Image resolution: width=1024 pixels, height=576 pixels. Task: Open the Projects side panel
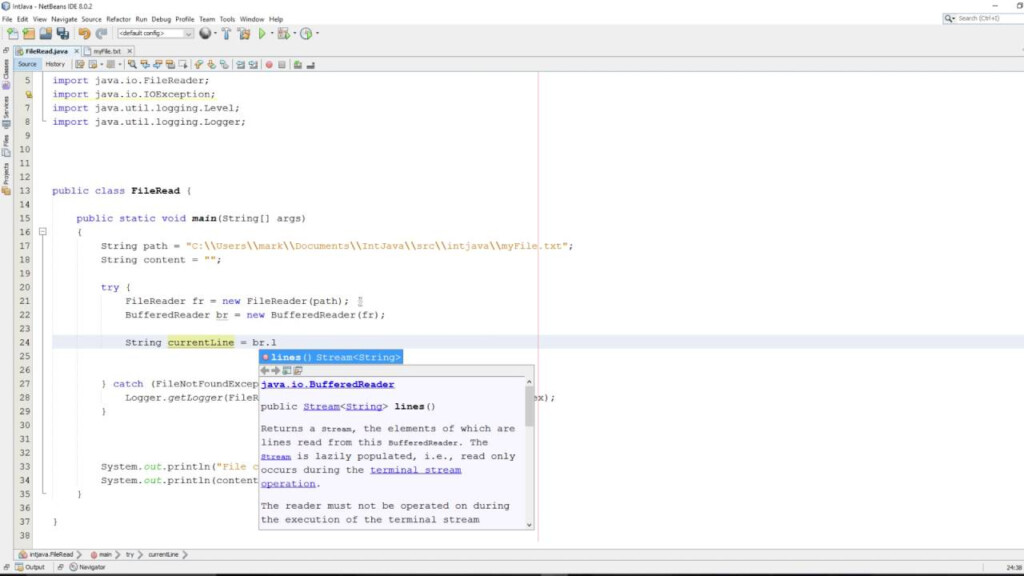click(x=6, y=178)
